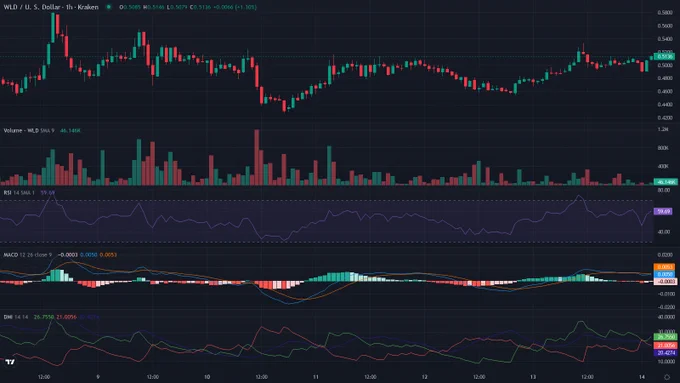Select the MACD 12 26 close 9 legend
This screenshot has height=383, width=680.
click(28, 255)
